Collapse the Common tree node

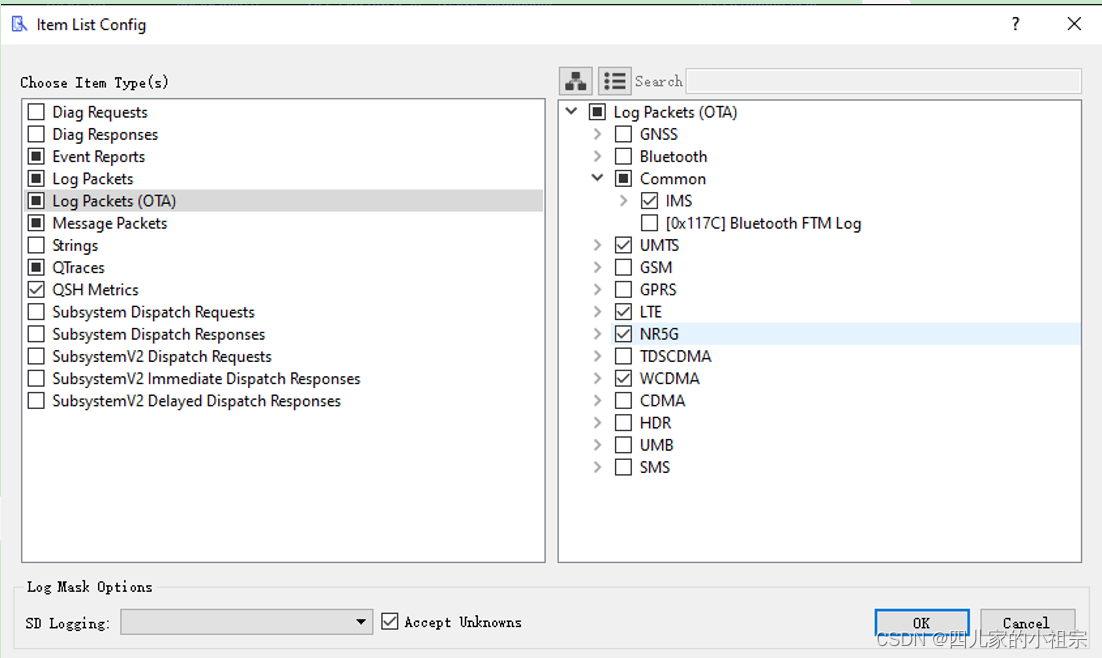597,178
